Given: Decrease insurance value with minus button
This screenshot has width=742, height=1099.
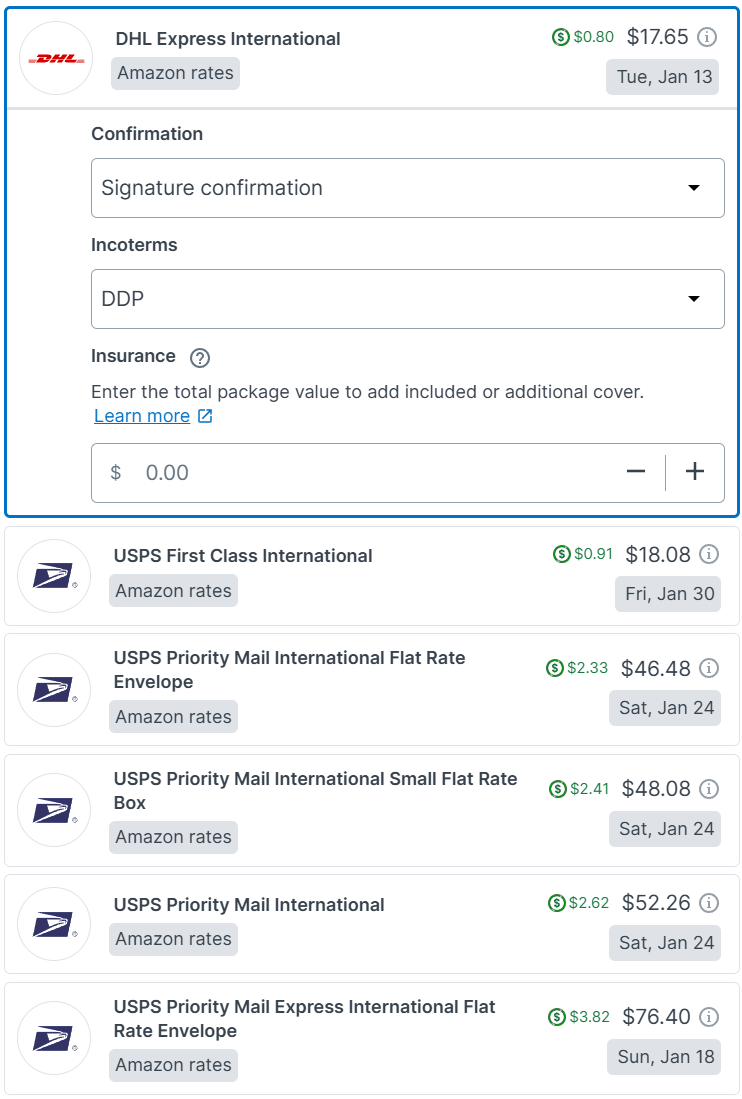Looking at the screenshot, I should [x=636, y=472].
